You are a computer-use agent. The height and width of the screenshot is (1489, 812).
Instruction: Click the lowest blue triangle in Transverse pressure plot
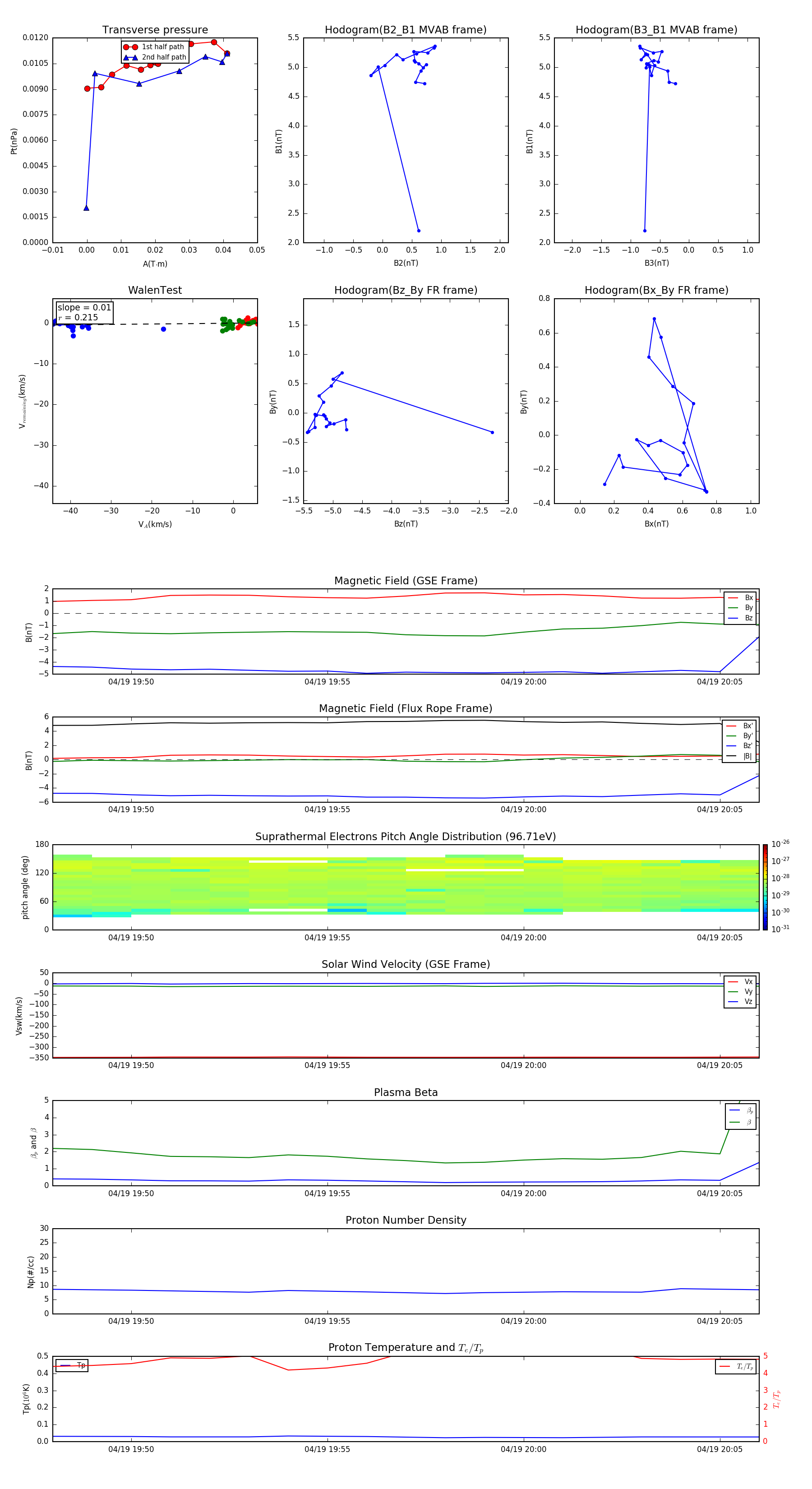click(x=86, y=208)
